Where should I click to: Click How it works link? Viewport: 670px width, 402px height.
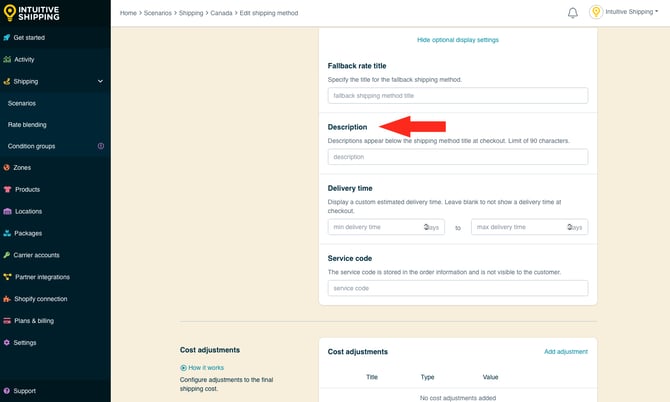[x=206, y=368]
